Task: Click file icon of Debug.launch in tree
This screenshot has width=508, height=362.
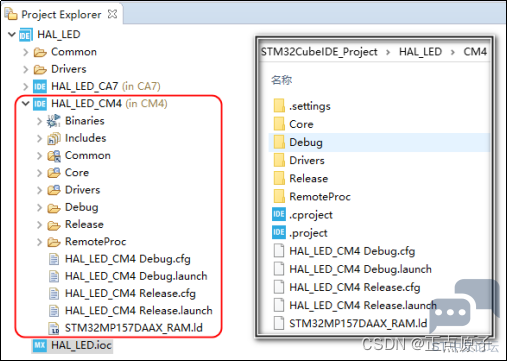Action: pos(54,276)
